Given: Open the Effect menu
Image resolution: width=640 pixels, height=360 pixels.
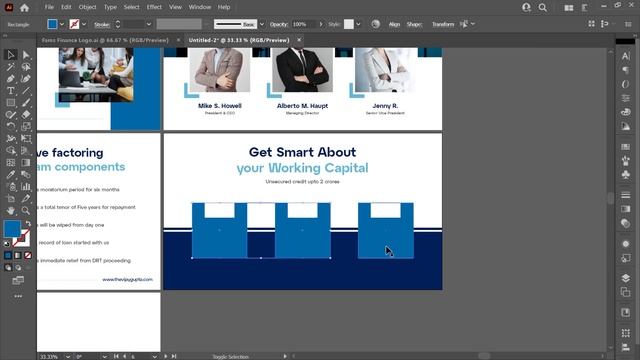Looking at the screenshot, I should [x=154, y=7].
